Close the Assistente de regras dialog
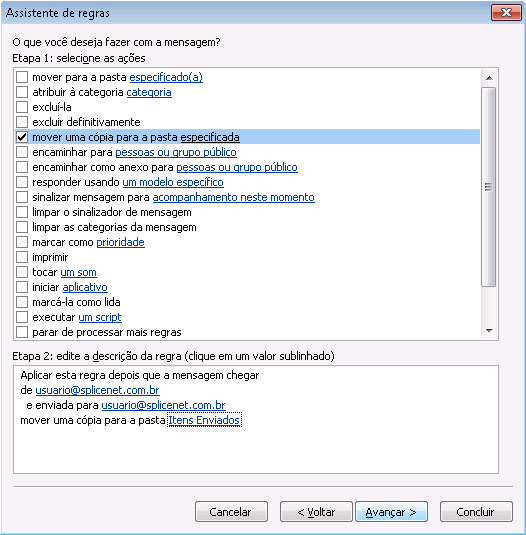 coord(507,13)
